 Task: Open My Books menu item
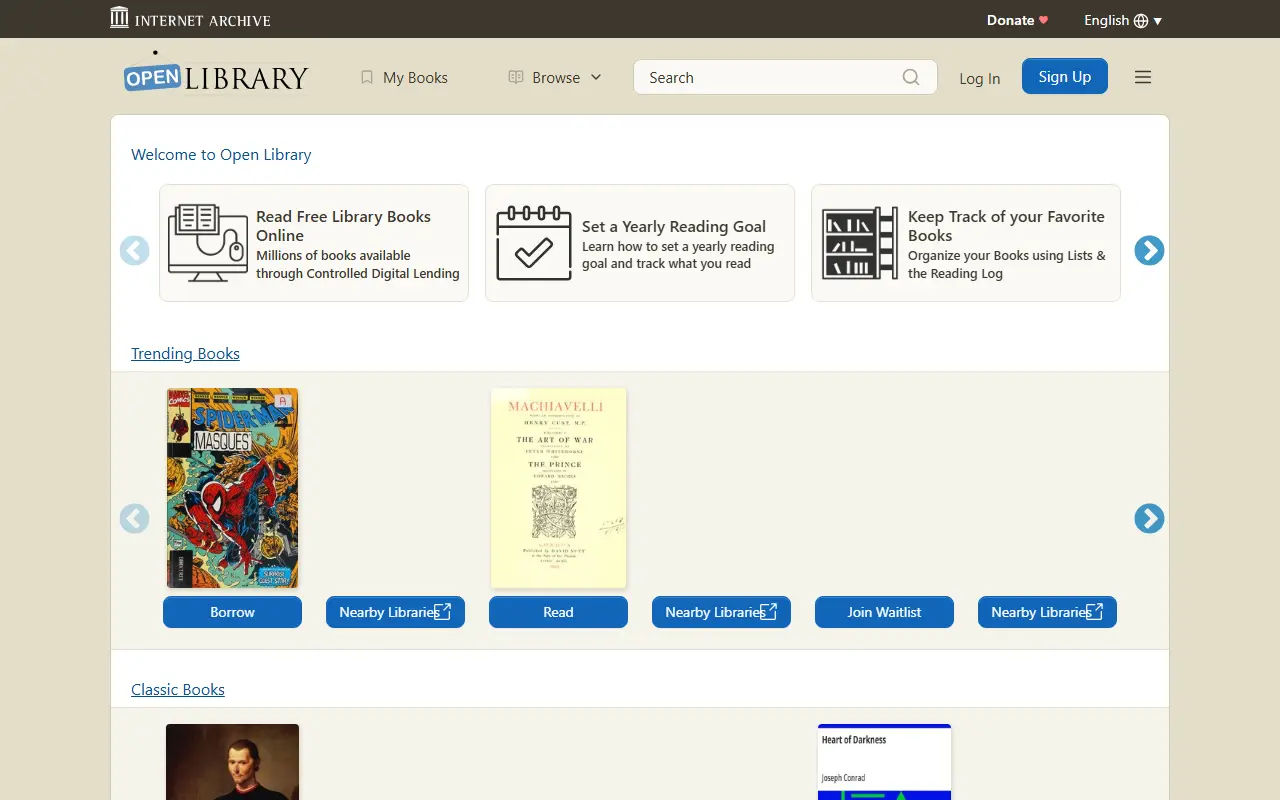tap(404, 77)
